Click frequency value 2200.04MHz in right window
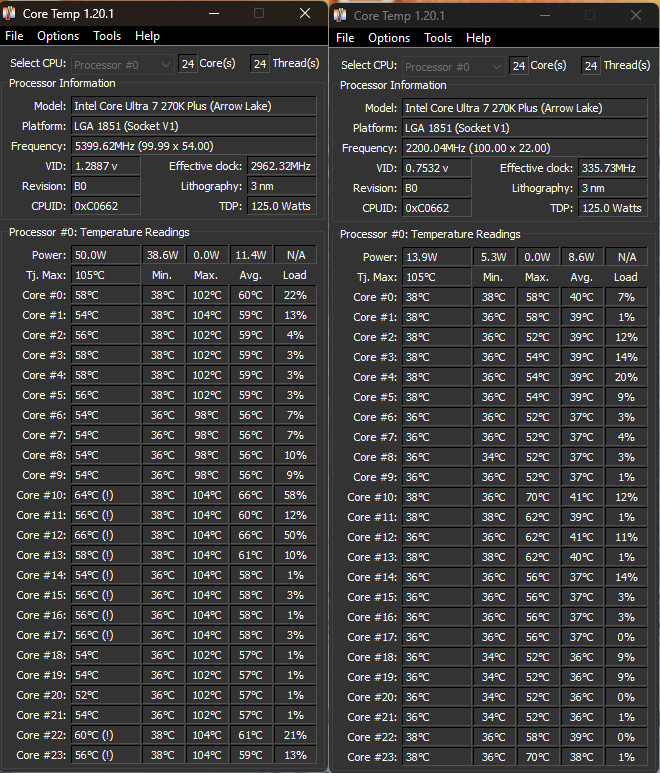This screenshot has height=773, width=660. [x=525, y=148]
